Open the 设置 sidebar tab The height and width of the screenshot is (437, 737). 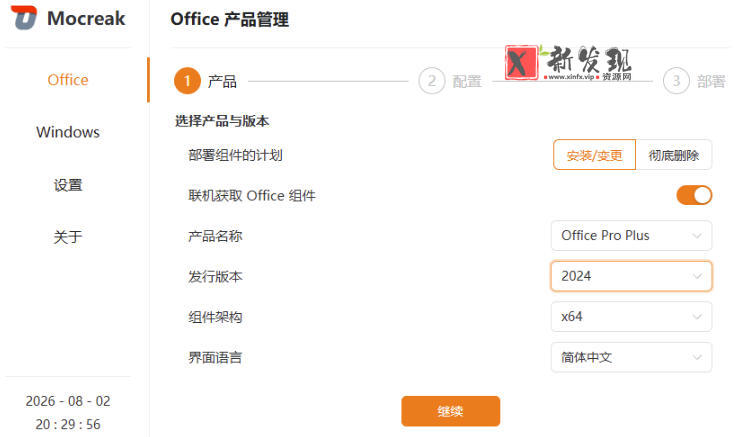click(68, 185)
